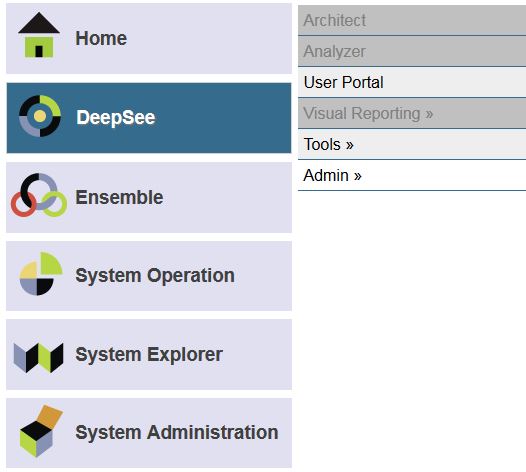Viewport: 526px width, 472px height.
Task: Click the Ensemble interlocking rings icon
Action: (39, 195)
